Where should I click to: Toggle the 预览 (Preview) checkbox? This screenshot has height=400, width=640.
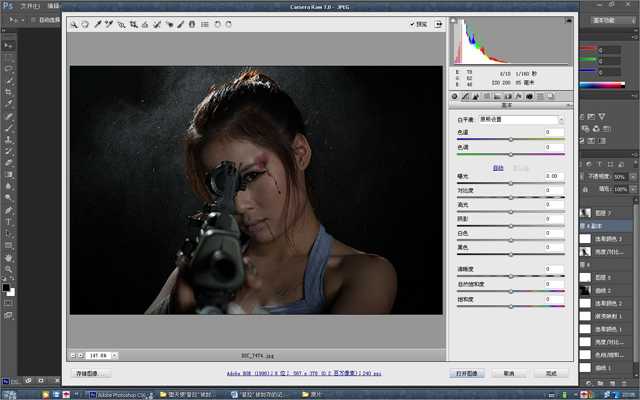click(x=413, y=23)
